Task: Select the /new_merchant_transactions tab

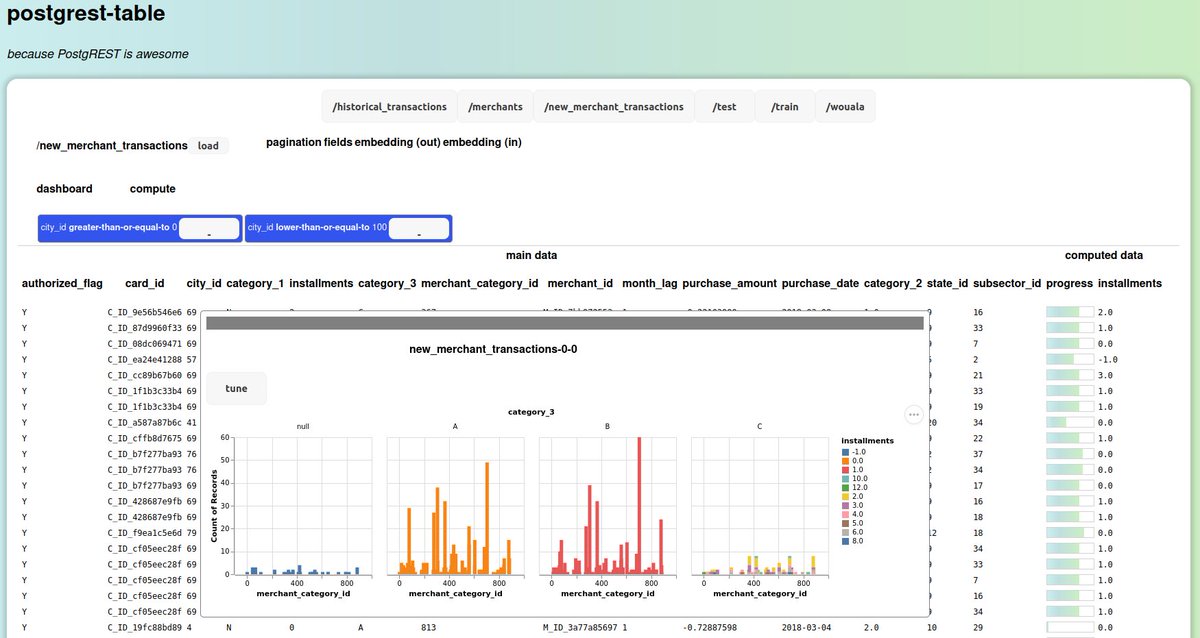Action: [x=613, y=106]
